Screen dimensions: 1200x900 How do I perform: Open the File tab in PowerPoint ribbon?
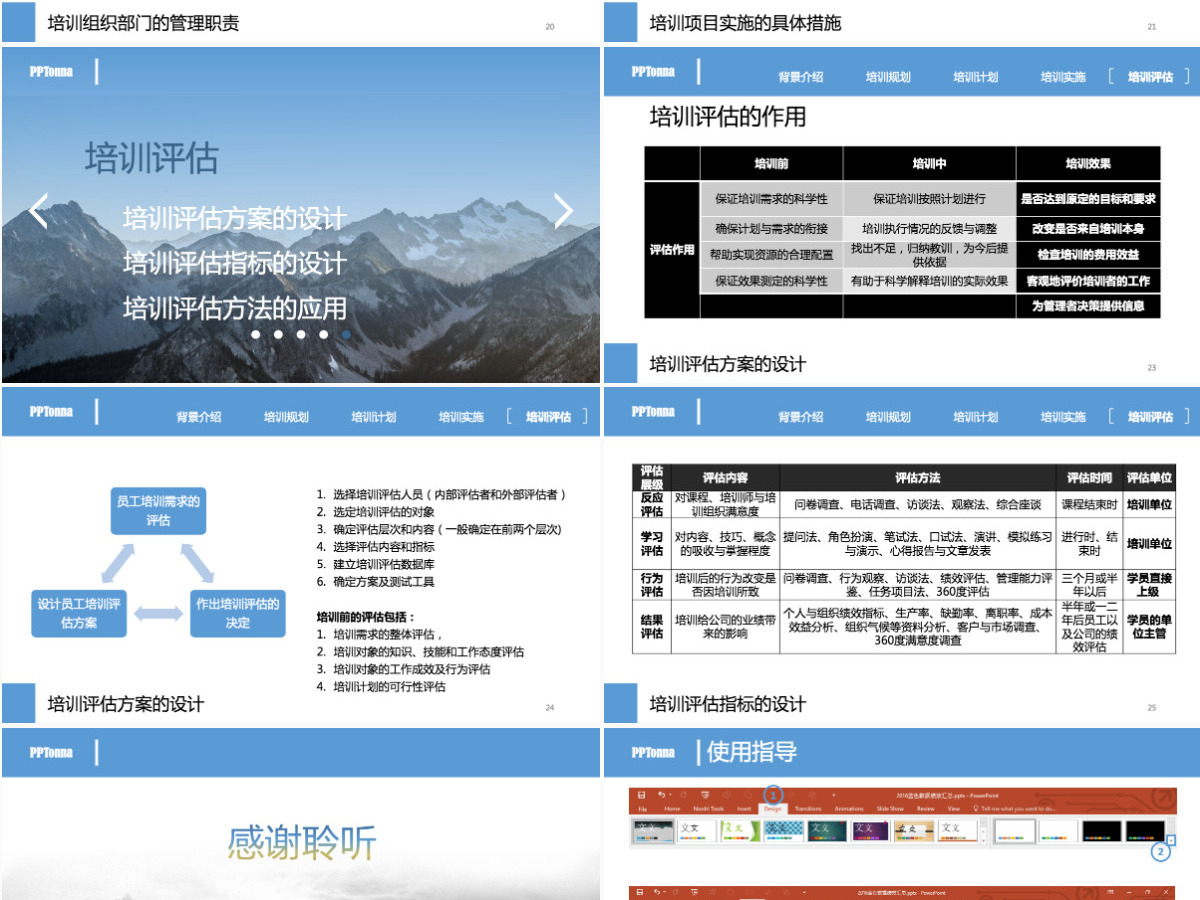(x=643, y=808)
